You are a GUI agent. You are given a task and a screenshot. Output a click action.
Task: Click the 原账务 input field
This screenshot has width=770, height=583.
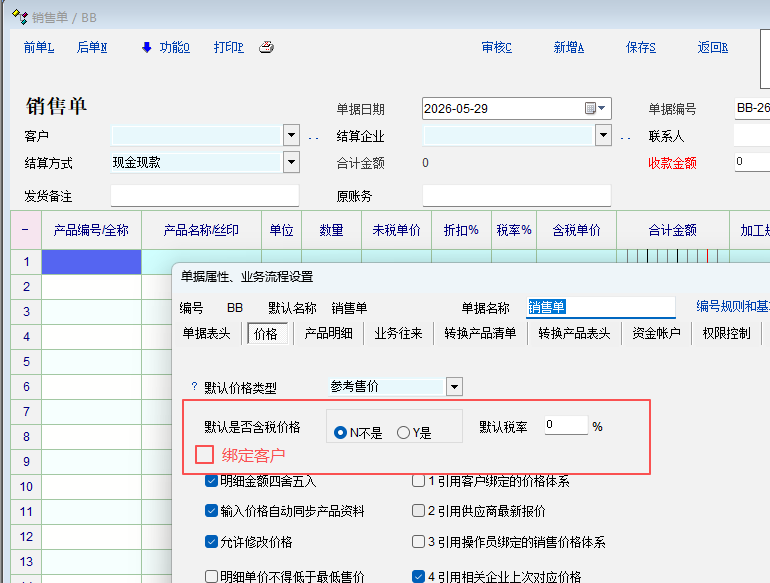tap(517, 195)
